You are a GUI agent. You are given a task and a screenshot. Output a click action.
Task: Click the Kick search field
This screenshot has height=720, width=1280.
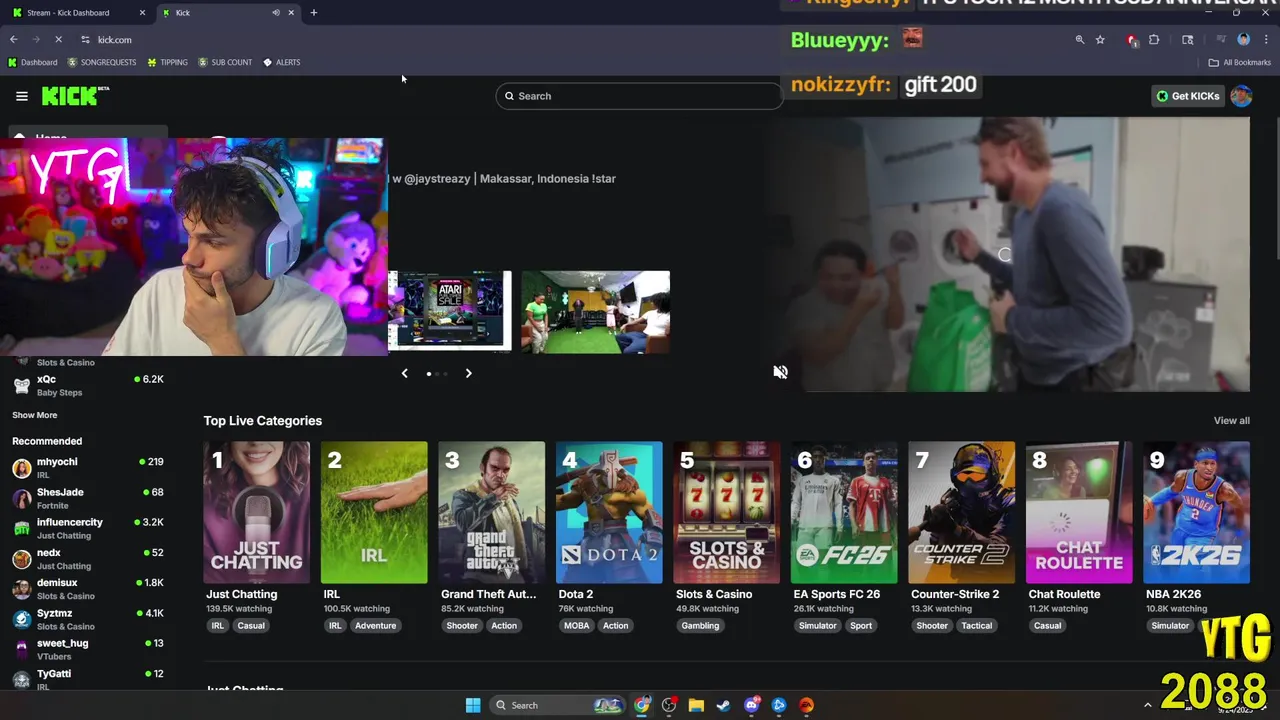pos(638,96)
